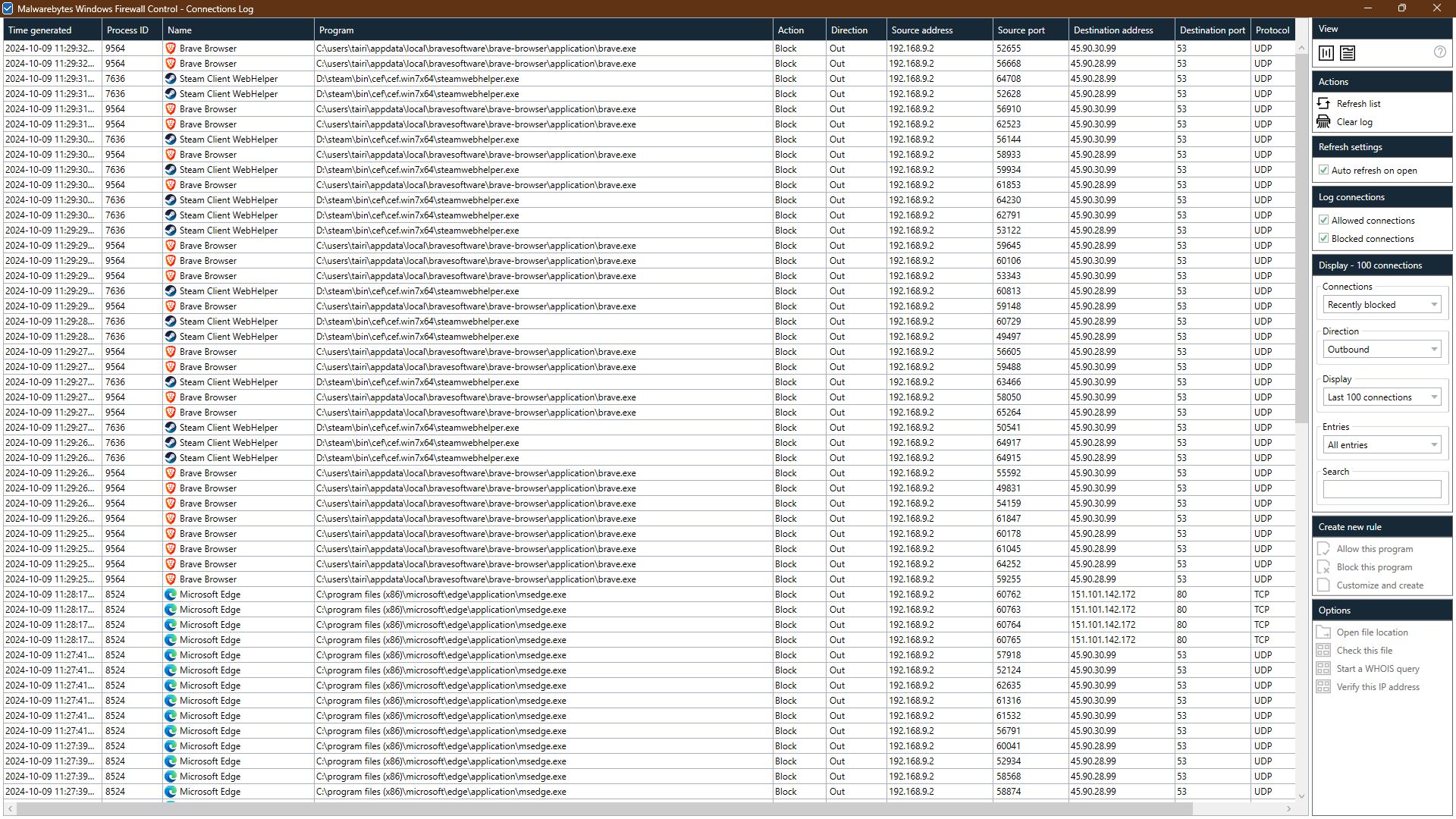The width and height of the screenshot is (1456, 819).
Task: Uncheck Auto refresh on open
Action: click(1324, 171)
